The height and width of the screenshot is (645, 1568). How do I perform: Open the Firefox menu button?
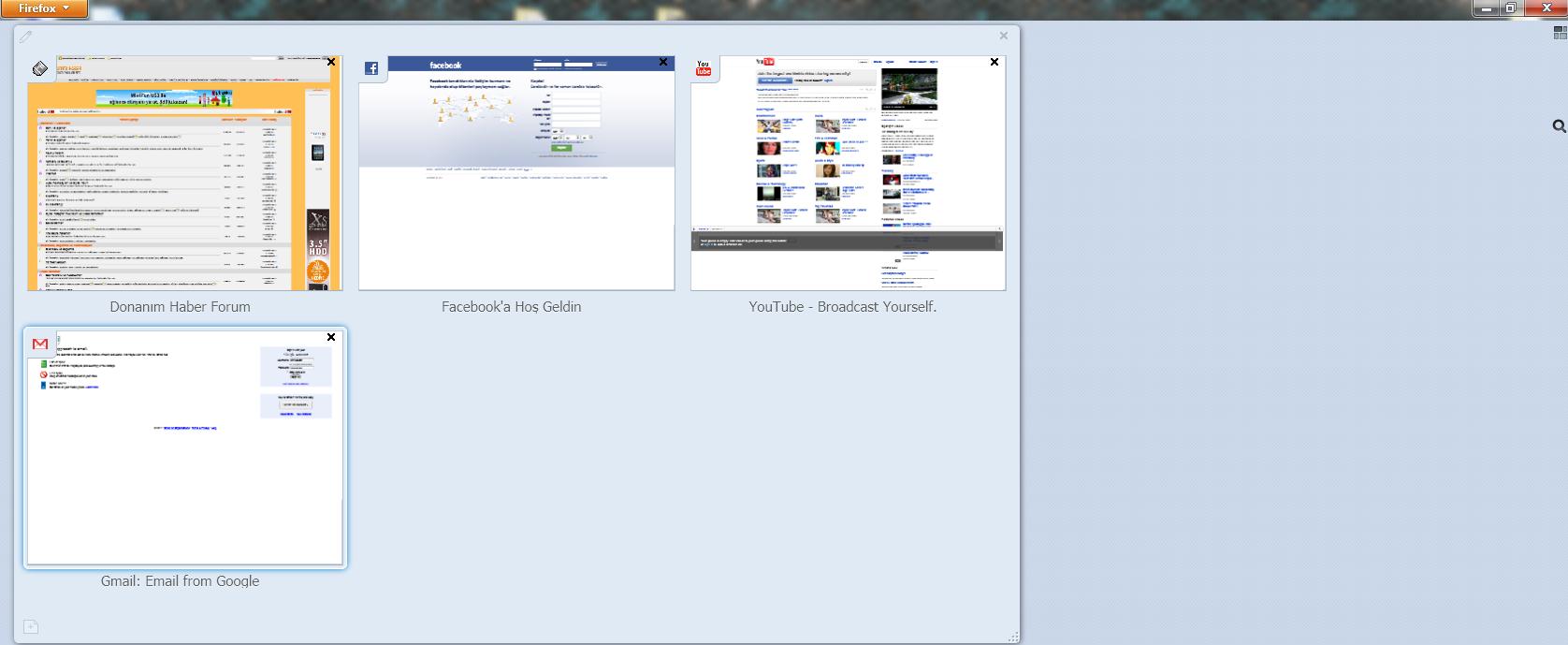click(44, 8)
